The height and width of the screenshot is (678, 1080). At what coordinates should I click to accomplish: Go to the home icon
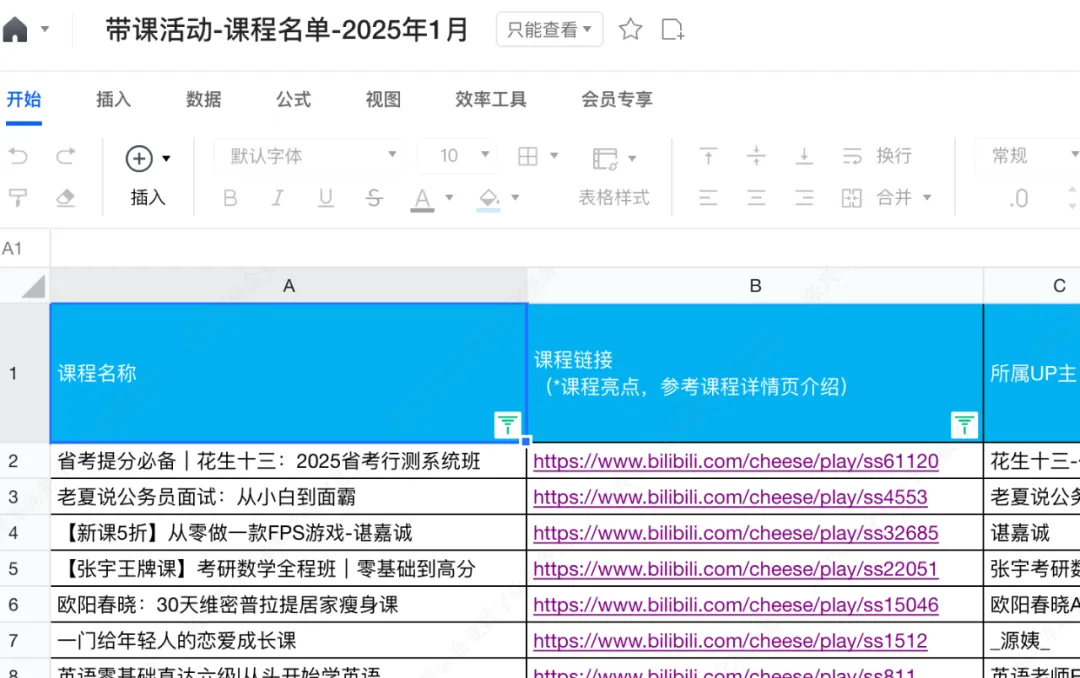[x=14, y=30]
